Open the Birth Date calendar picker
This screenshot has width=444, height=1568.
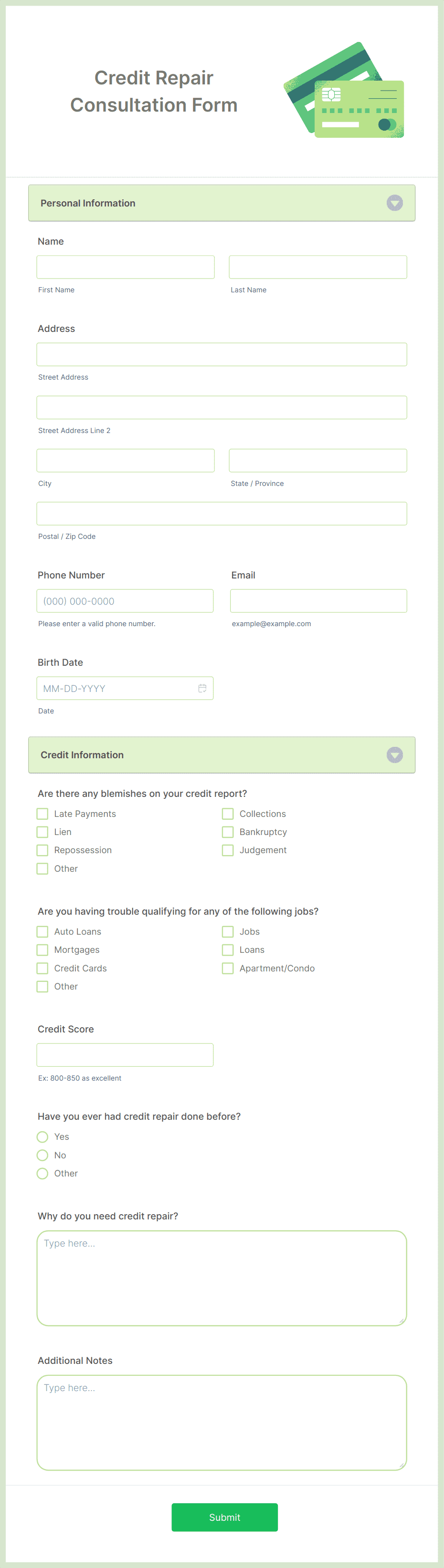[203, 687]
